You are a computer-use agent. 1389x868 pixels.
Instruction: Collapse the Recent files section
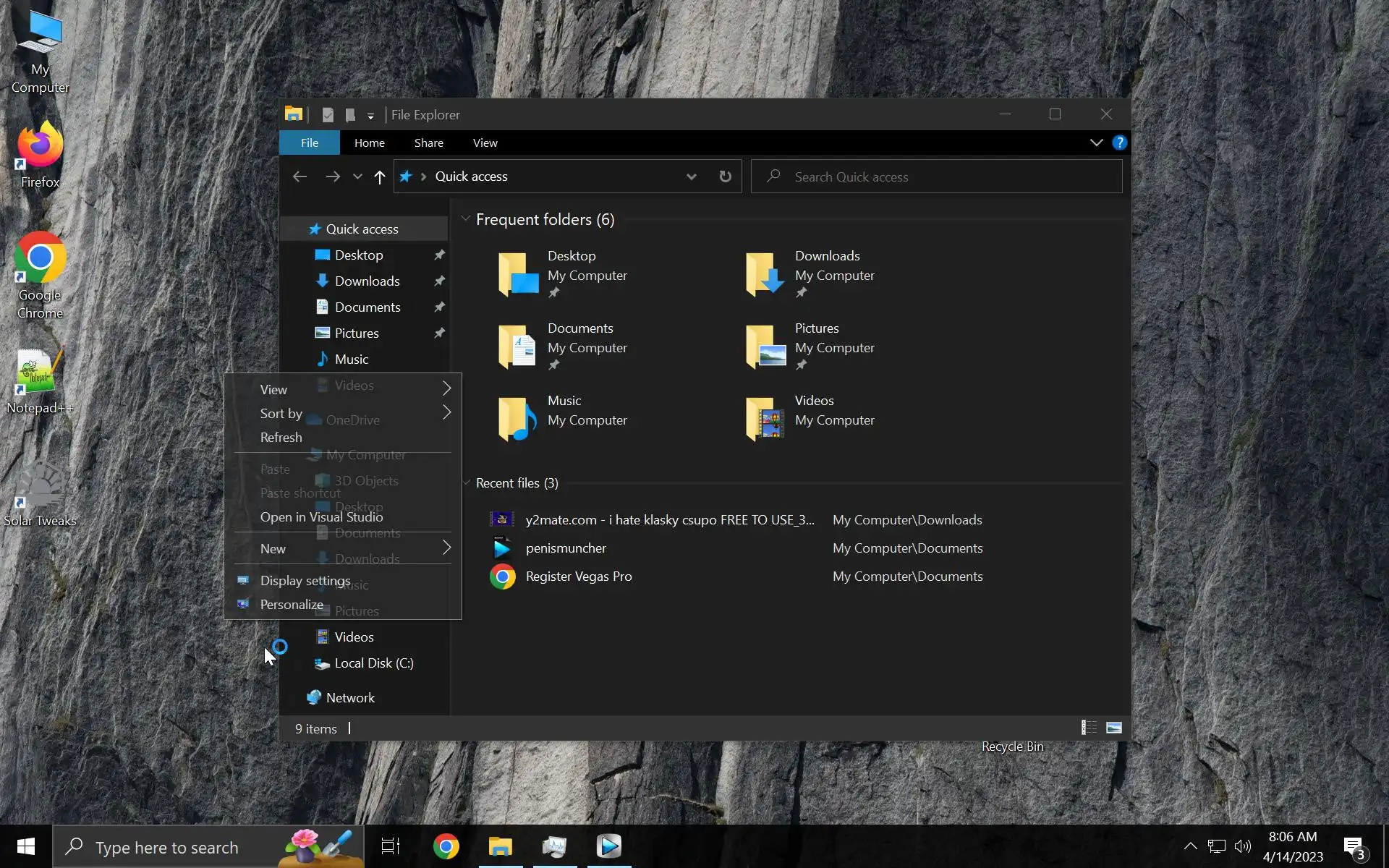coord(466,483)
